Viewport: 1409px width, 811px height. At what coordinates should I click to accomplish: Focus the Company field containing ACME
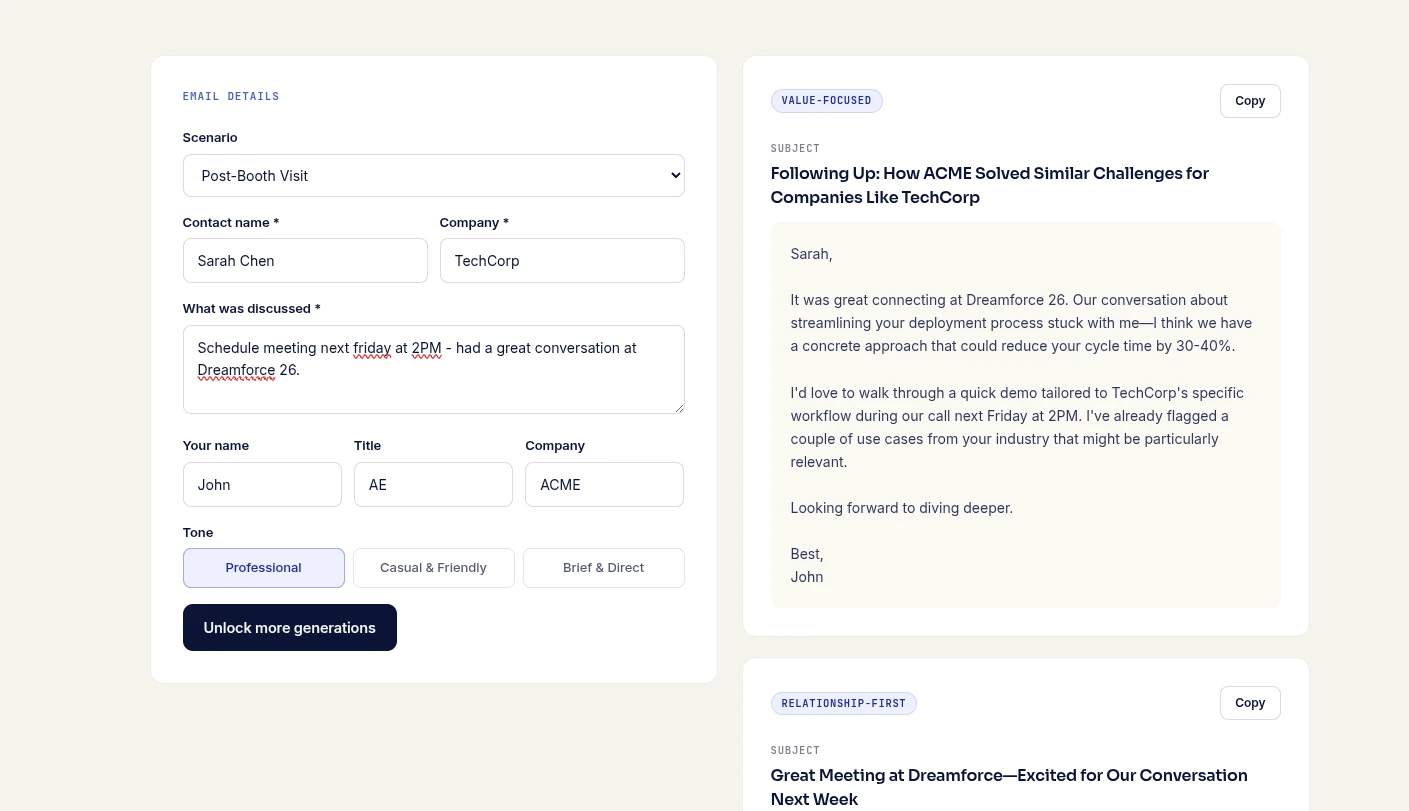604,484
